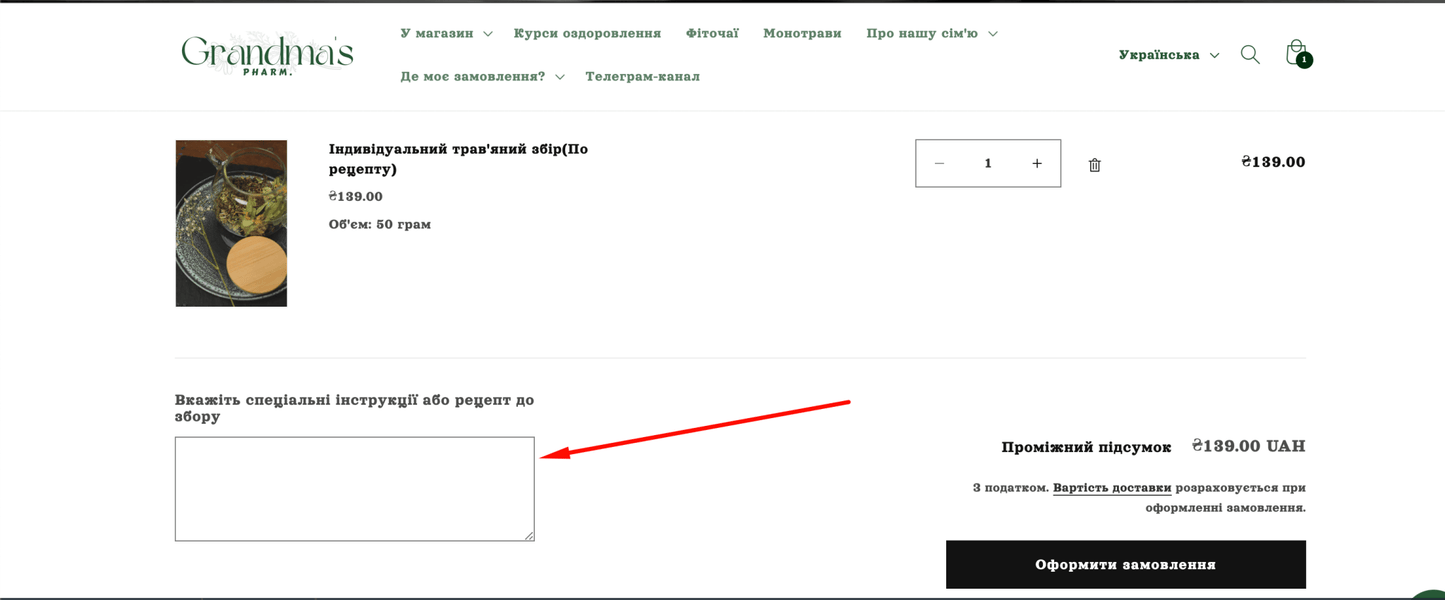Screen dimensions: 1445x600
Task: Go to "Курси оздоровлення" page
Action: point(587,34)
